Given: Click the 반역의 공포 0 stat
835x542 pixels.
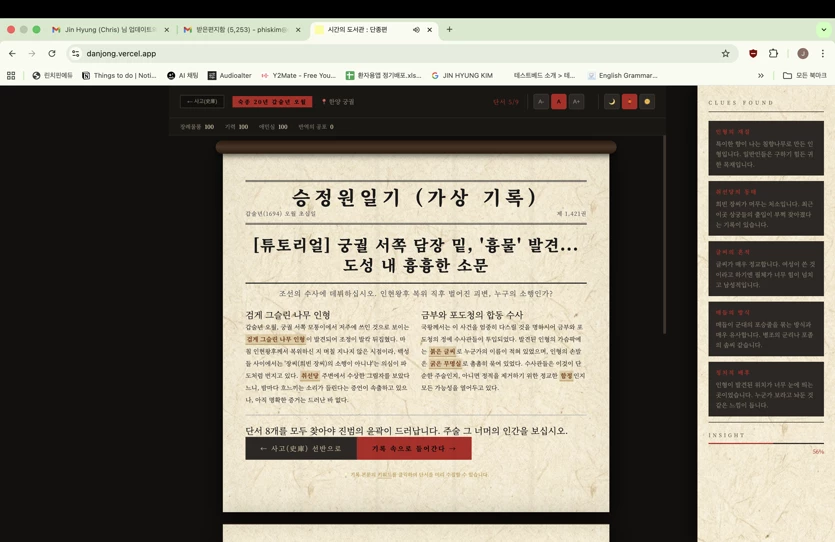Looking at the screenshot, I should coord(316,127).
